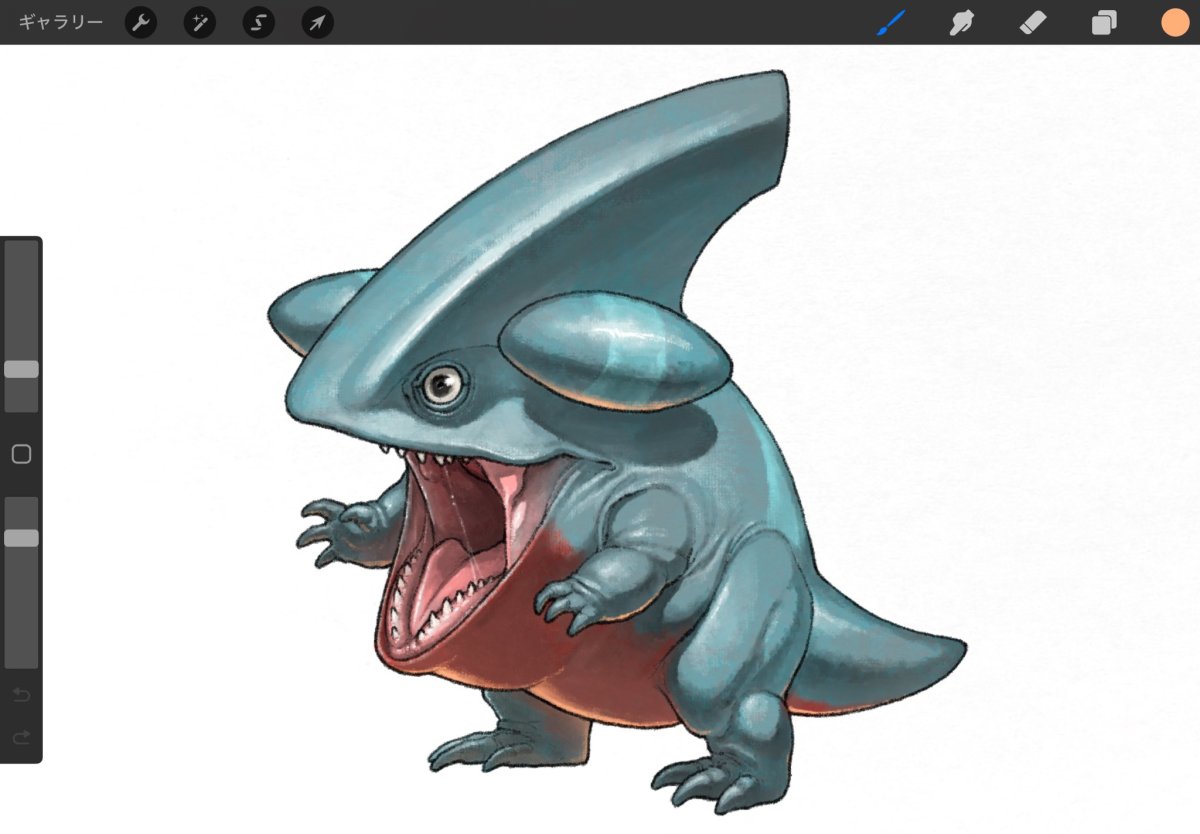Tap the creature's eye on the canvas

[x=438, y=384]
